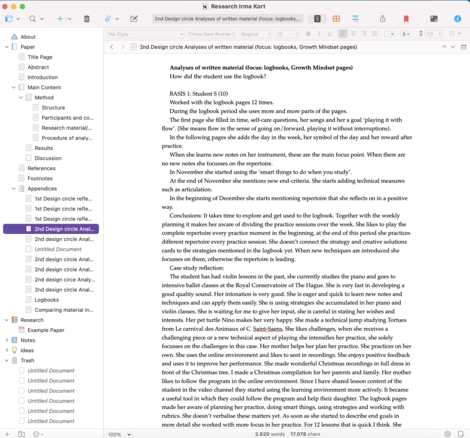This screenshot has width=470, height=438.
Task: Open the add item dropdown arrow
Action: 69,19
